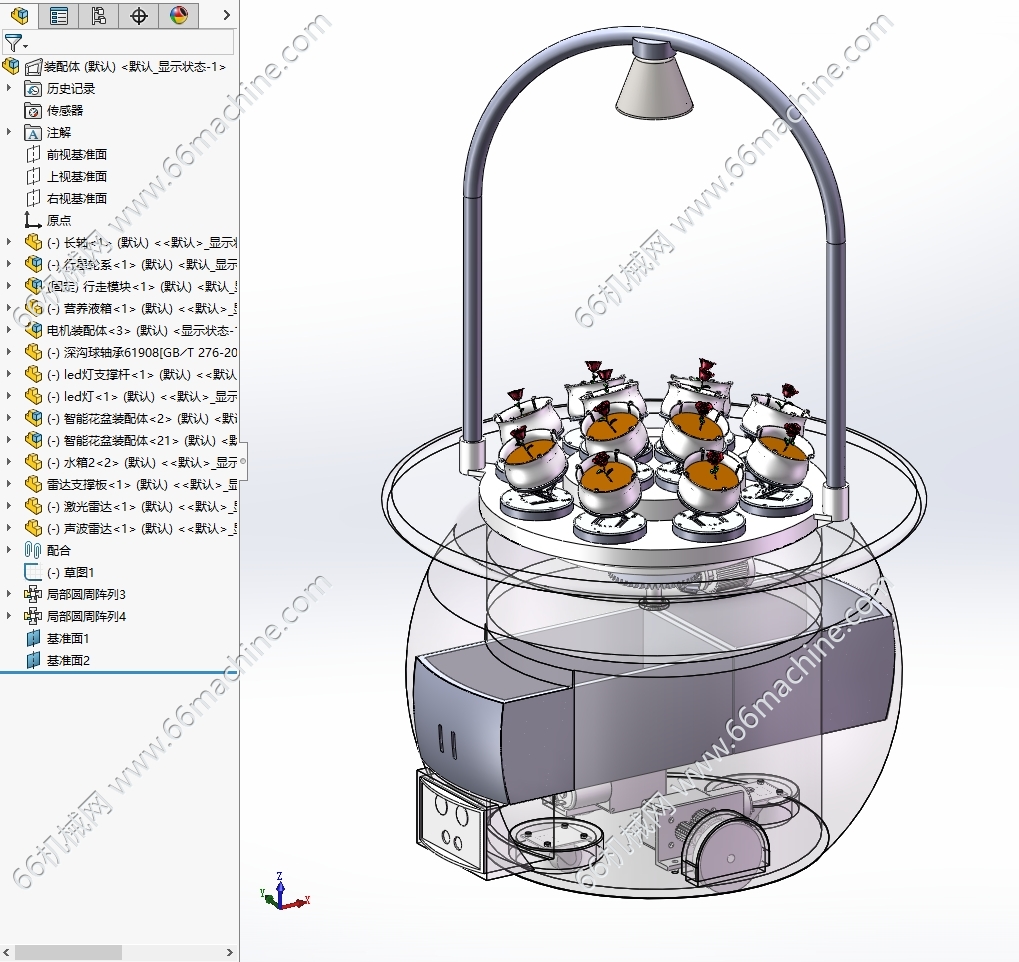
Task: Select the 行星轮系<1> subassembly row text
Action: (142, 265)
